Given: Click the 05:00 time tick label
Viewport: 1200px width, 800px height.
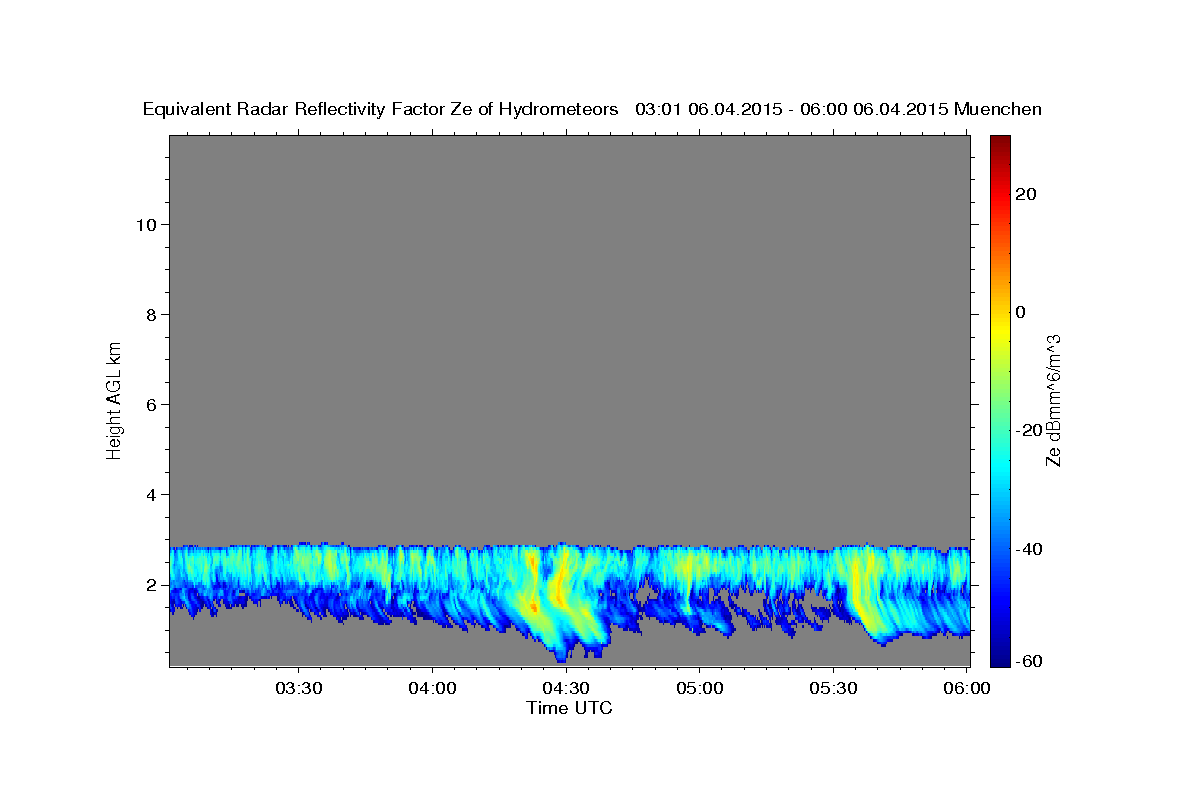Looking at the screenshot, I should (699, 688).
